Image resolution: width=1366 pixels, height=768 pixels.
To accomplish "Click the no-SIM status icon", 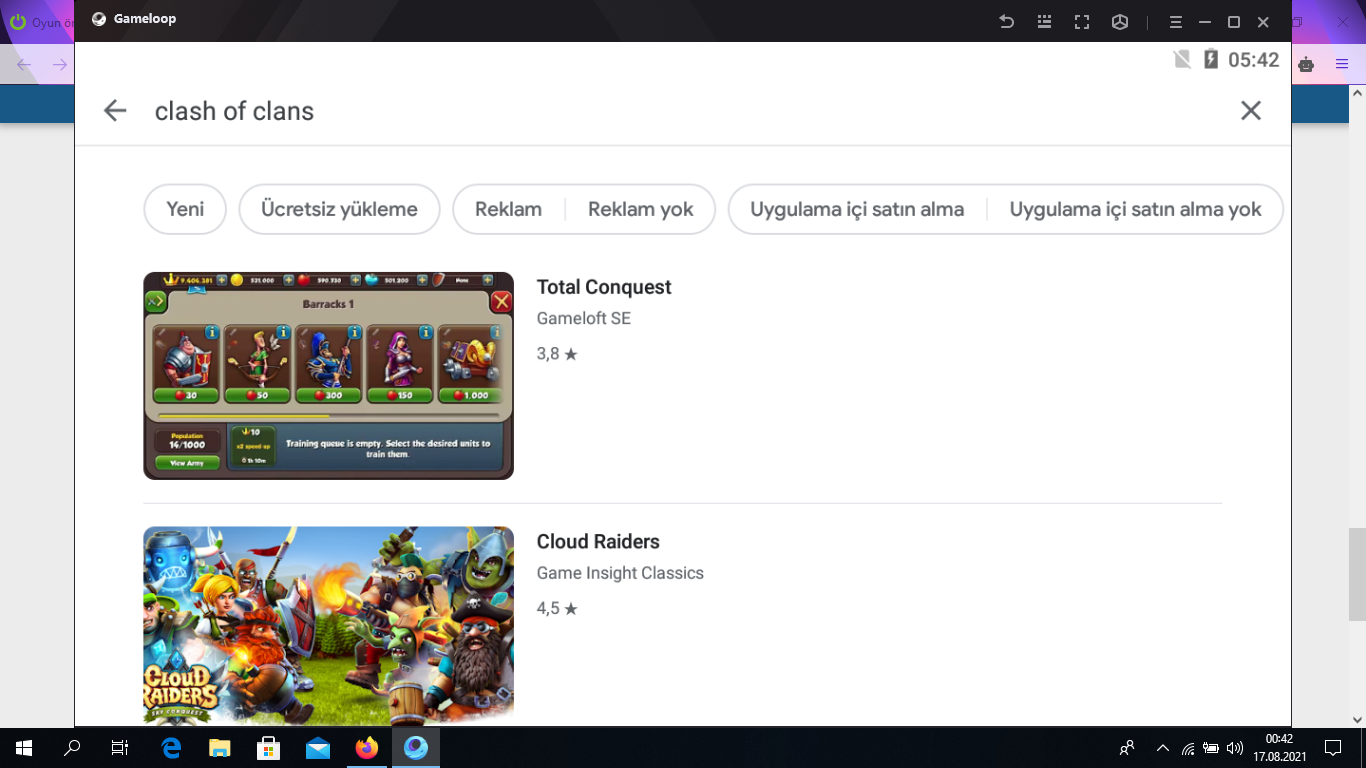I will (x=1182, y=59).
